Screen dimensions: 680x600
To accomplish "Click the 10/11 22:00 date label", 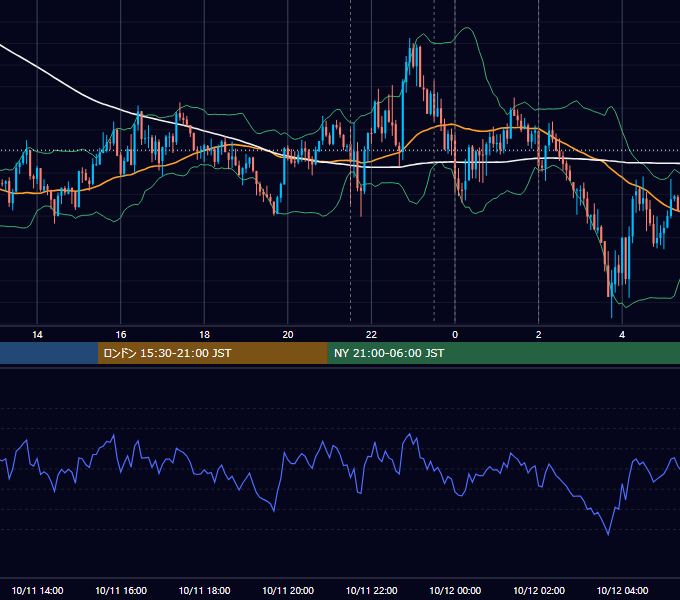I will [371, 590].
